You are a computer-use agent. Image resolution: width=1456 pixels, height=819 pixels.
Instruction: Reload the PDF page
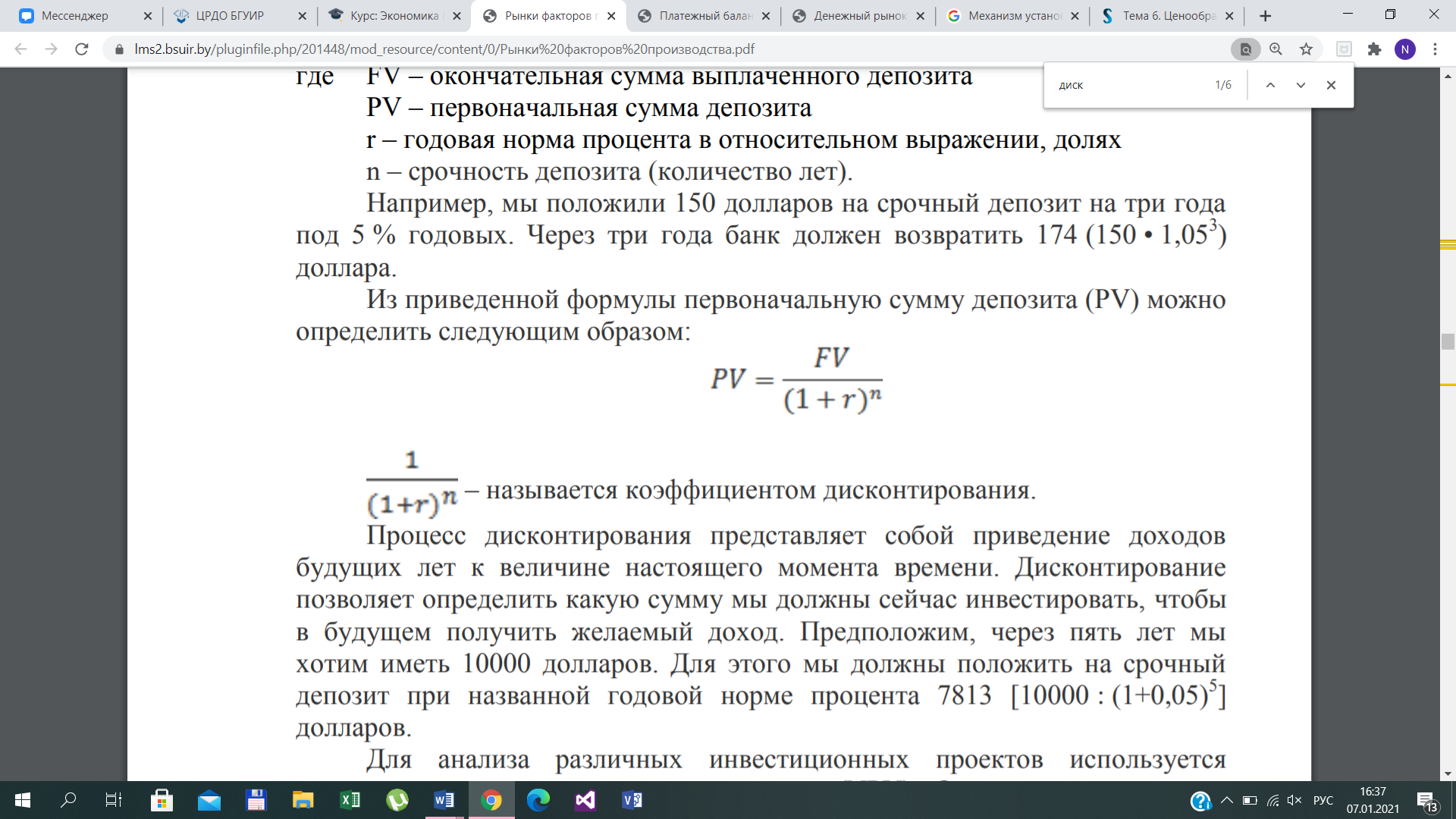click(82, 49)
